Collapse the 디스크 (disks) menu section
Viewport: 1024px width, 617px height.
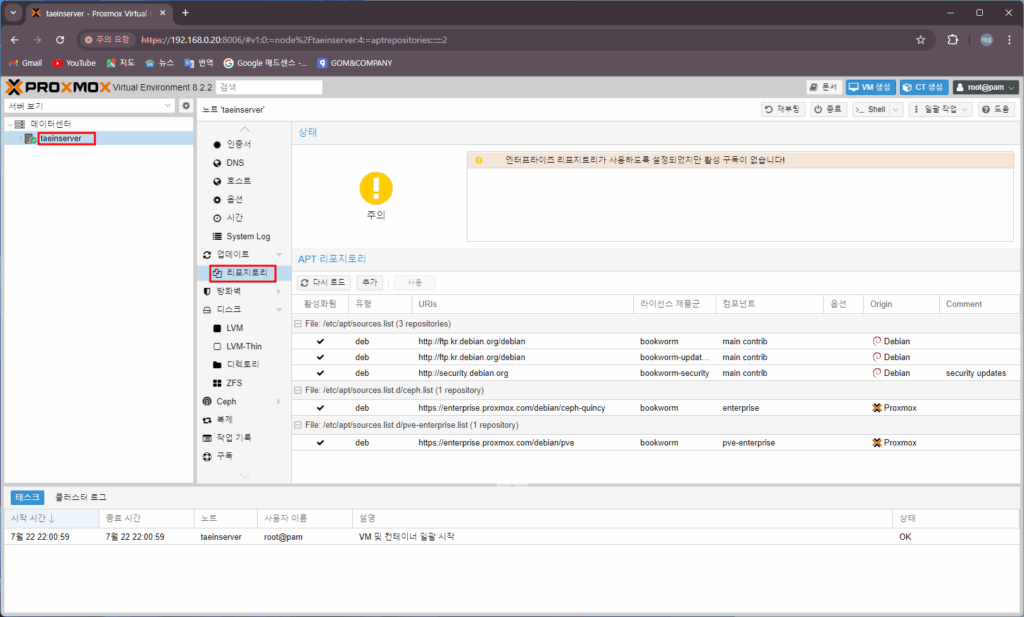[x=279, y=309]
